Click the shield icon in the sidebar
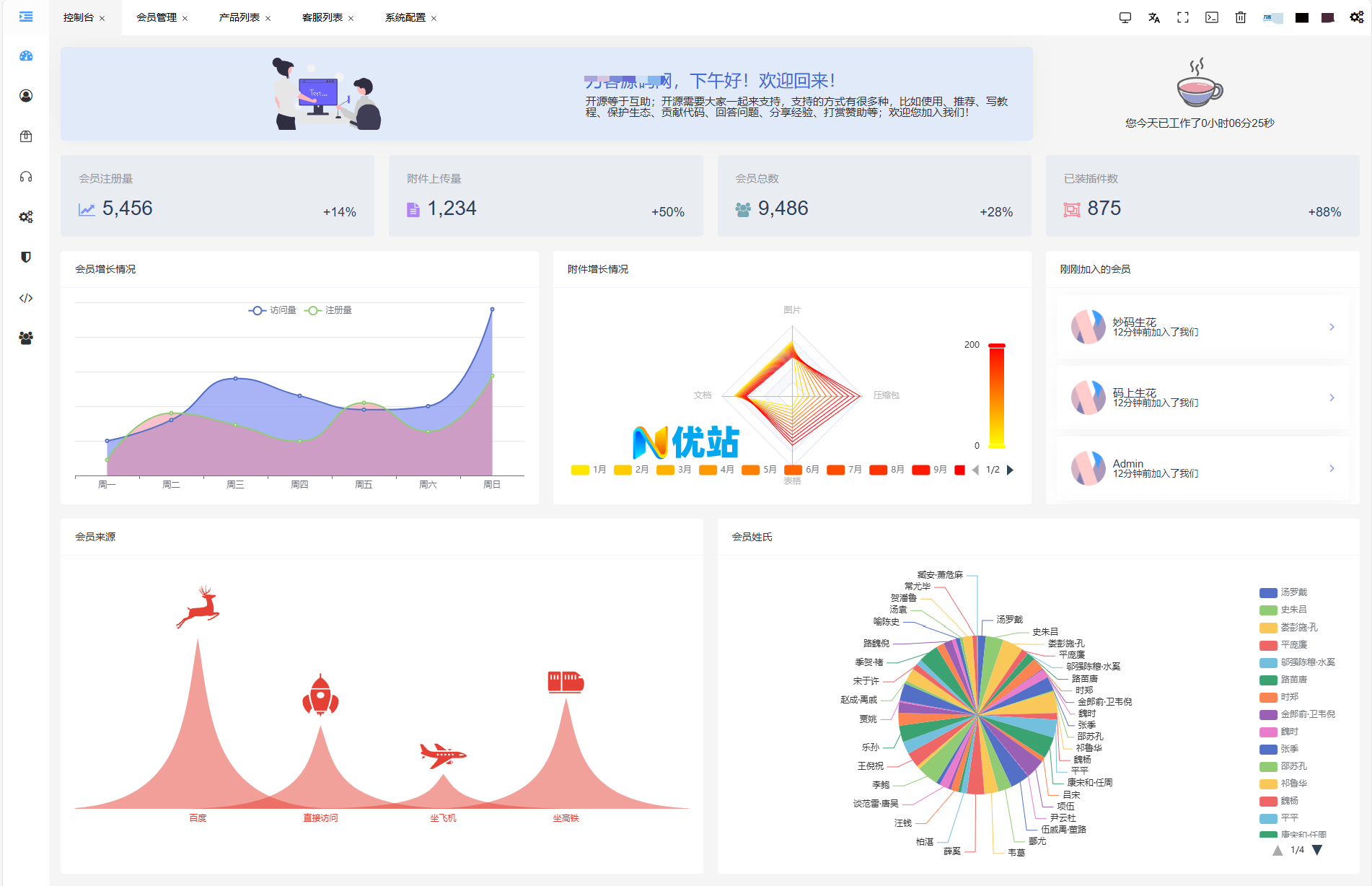 (x=26, y=258)
